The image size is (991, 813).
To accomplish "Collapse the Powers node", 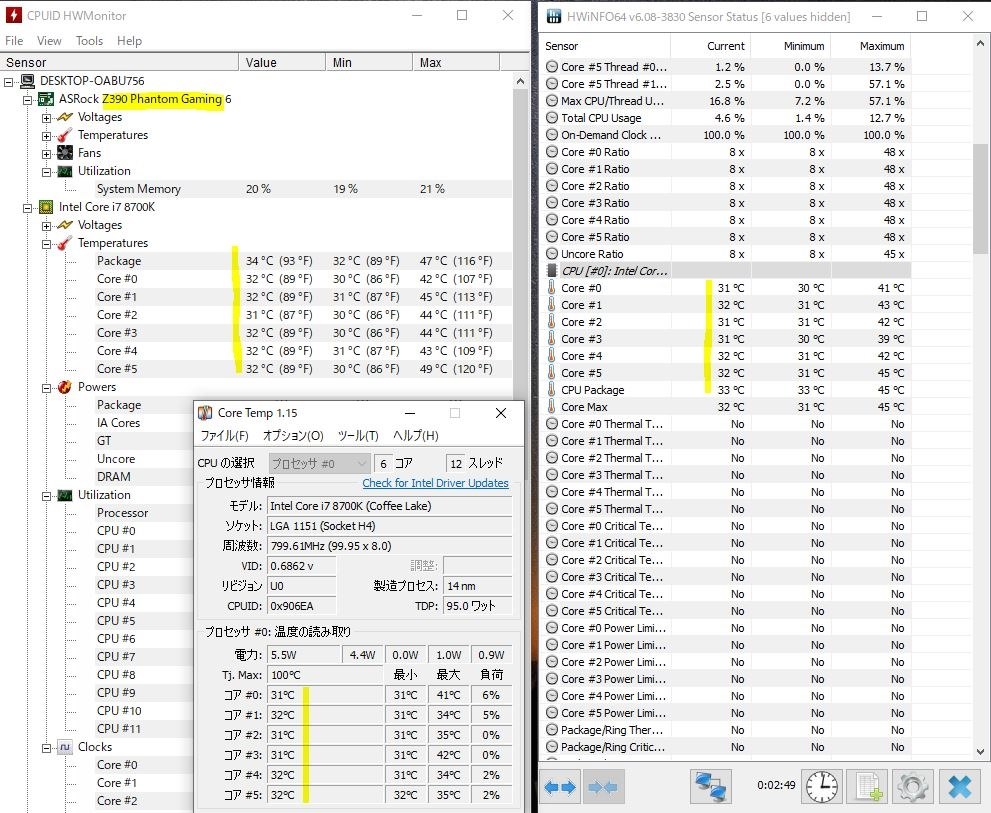I will point(46,388).
